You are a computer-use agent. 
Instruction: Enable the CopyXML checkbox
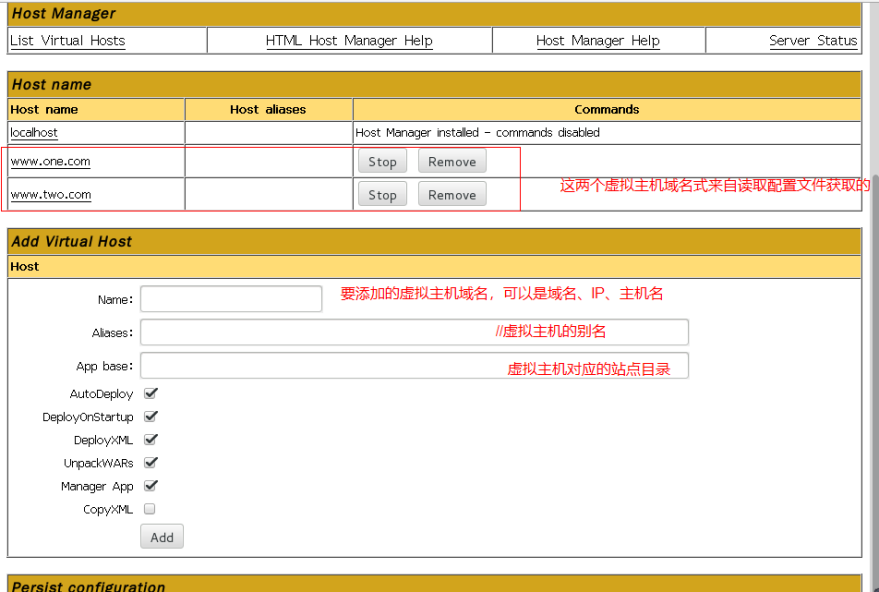[151, 509]
